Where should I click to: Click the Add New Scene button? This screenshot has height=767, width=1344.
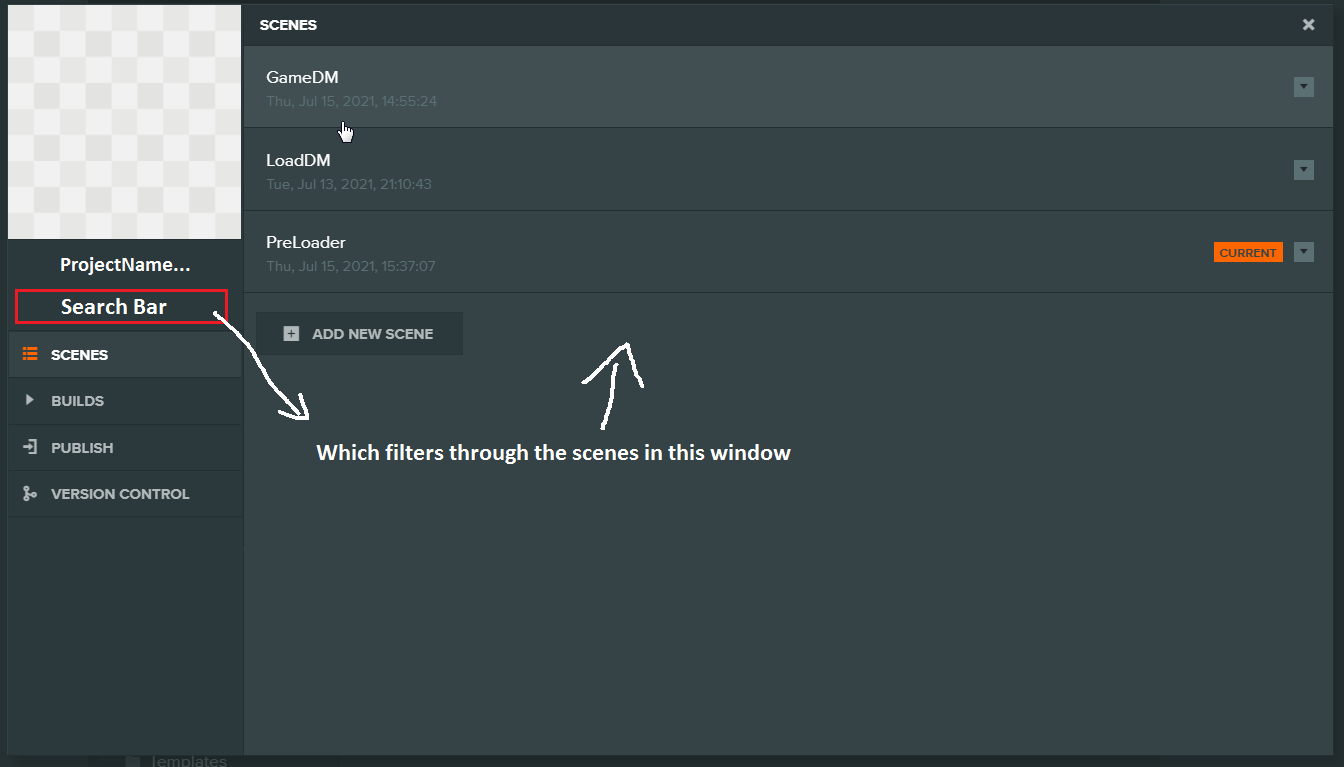click(x=360, y=333)
